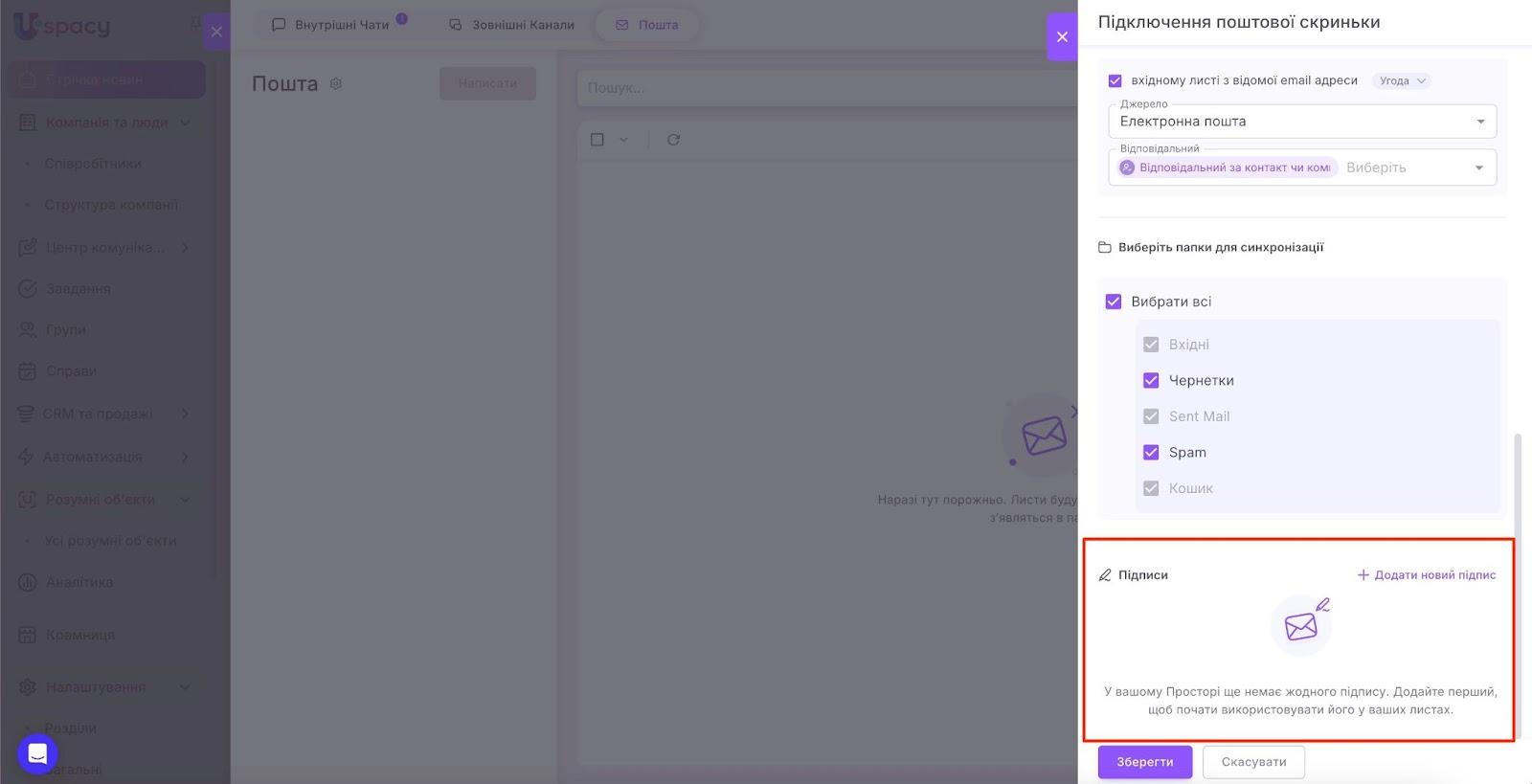Click the Налаштування gear icon

pos(28,687)
